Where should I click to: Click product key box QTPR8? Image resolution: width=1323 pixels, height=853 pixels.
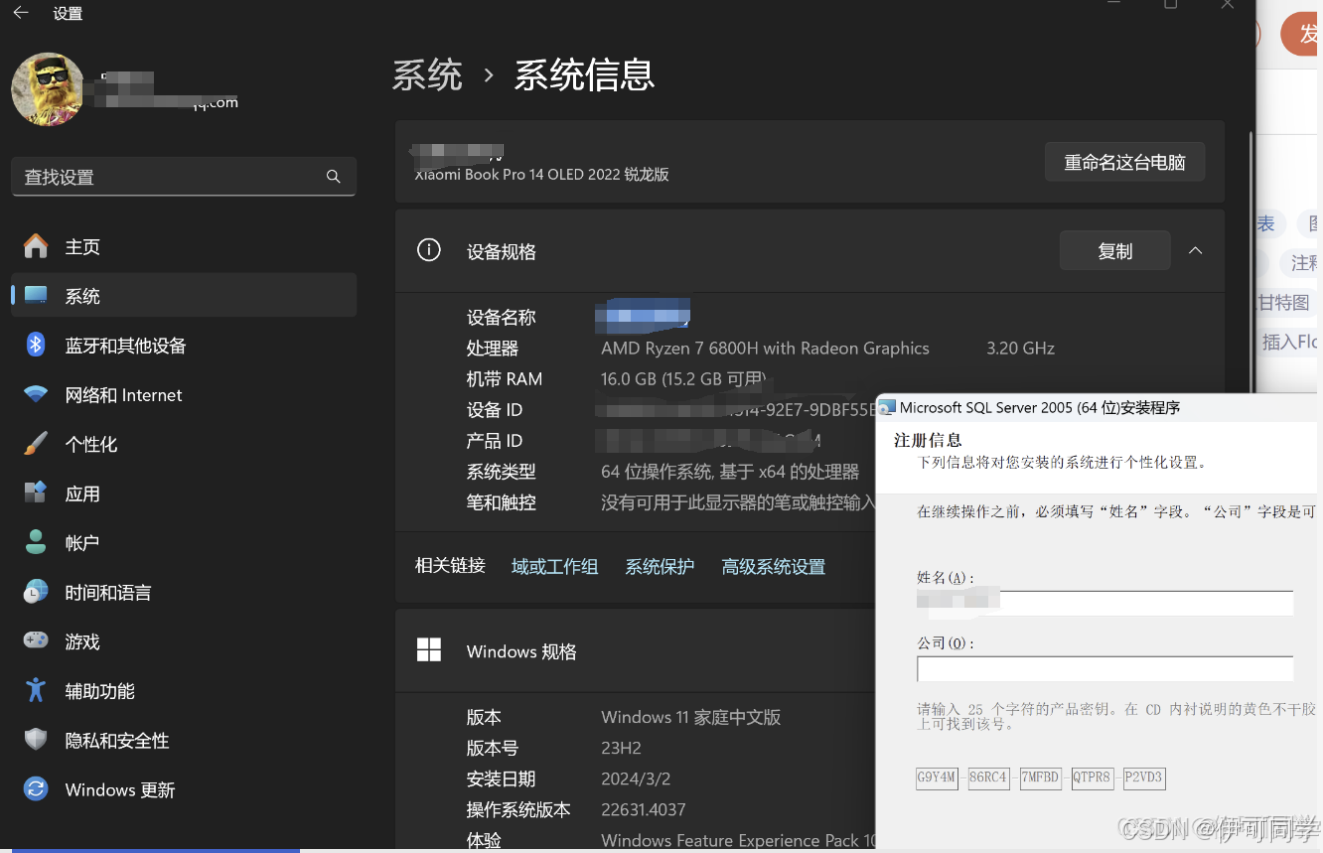point(1093,778)
